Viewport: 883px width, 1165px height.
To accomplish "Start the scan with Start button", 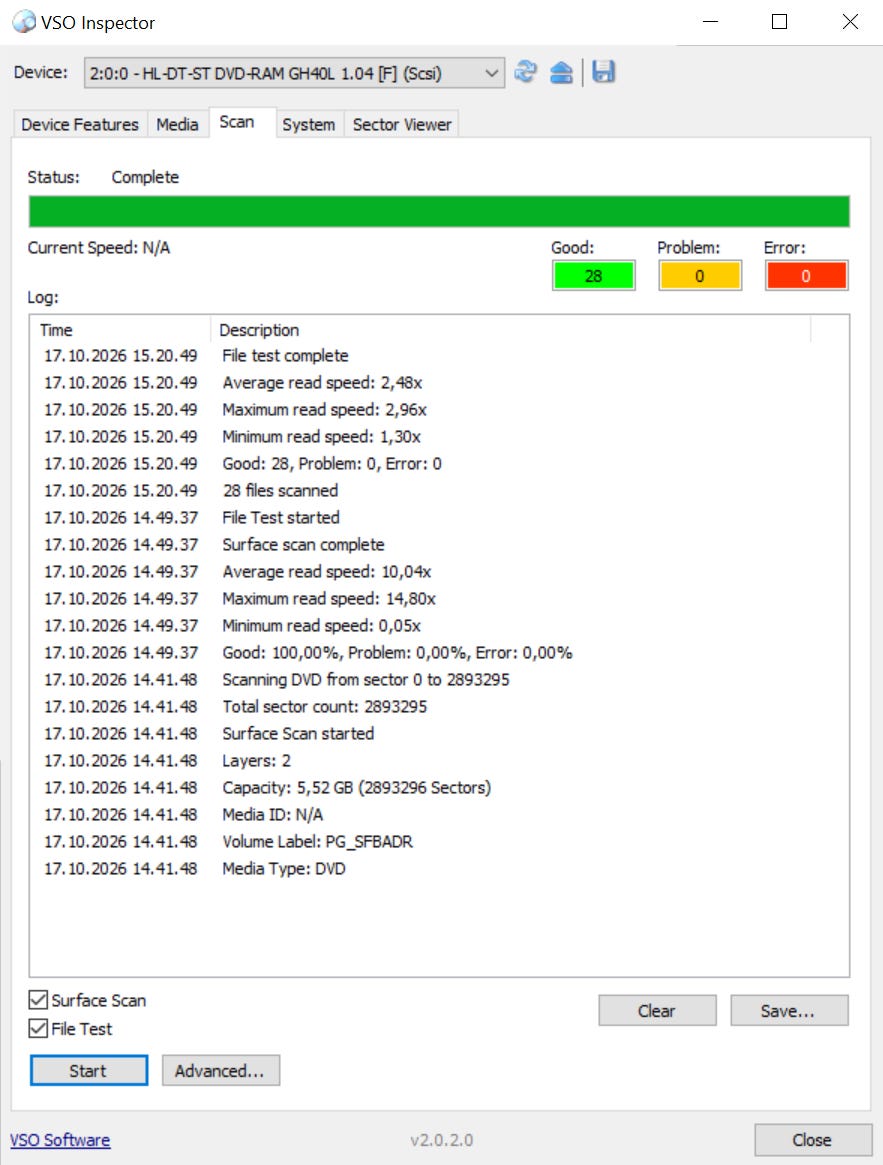I will tap(88, 1071).
